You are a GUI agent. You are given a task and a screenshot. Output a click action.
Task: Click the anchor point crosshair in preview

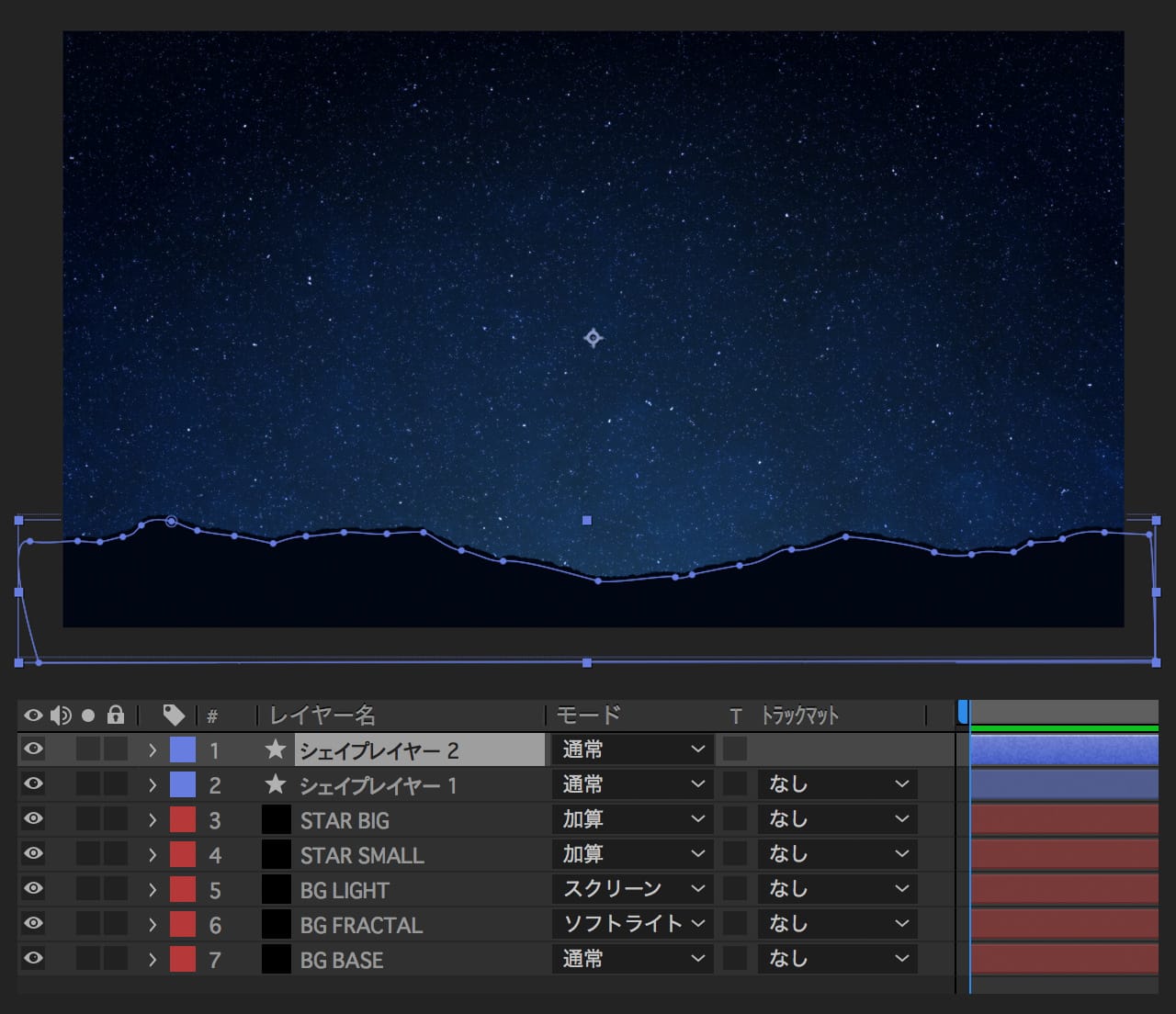(x=594, y=338)
